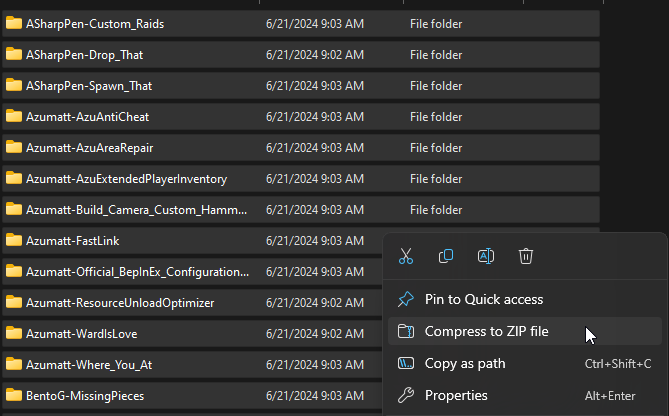Choose Compress to ZIP file
Image resolution: width=669 pixels, height=416 pixels.
[486, 331]
